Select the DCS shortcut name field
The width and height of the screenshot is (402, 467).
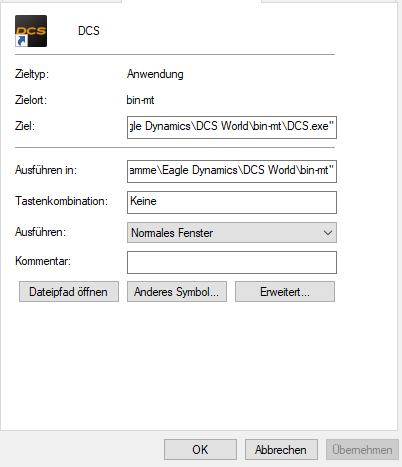89,31
